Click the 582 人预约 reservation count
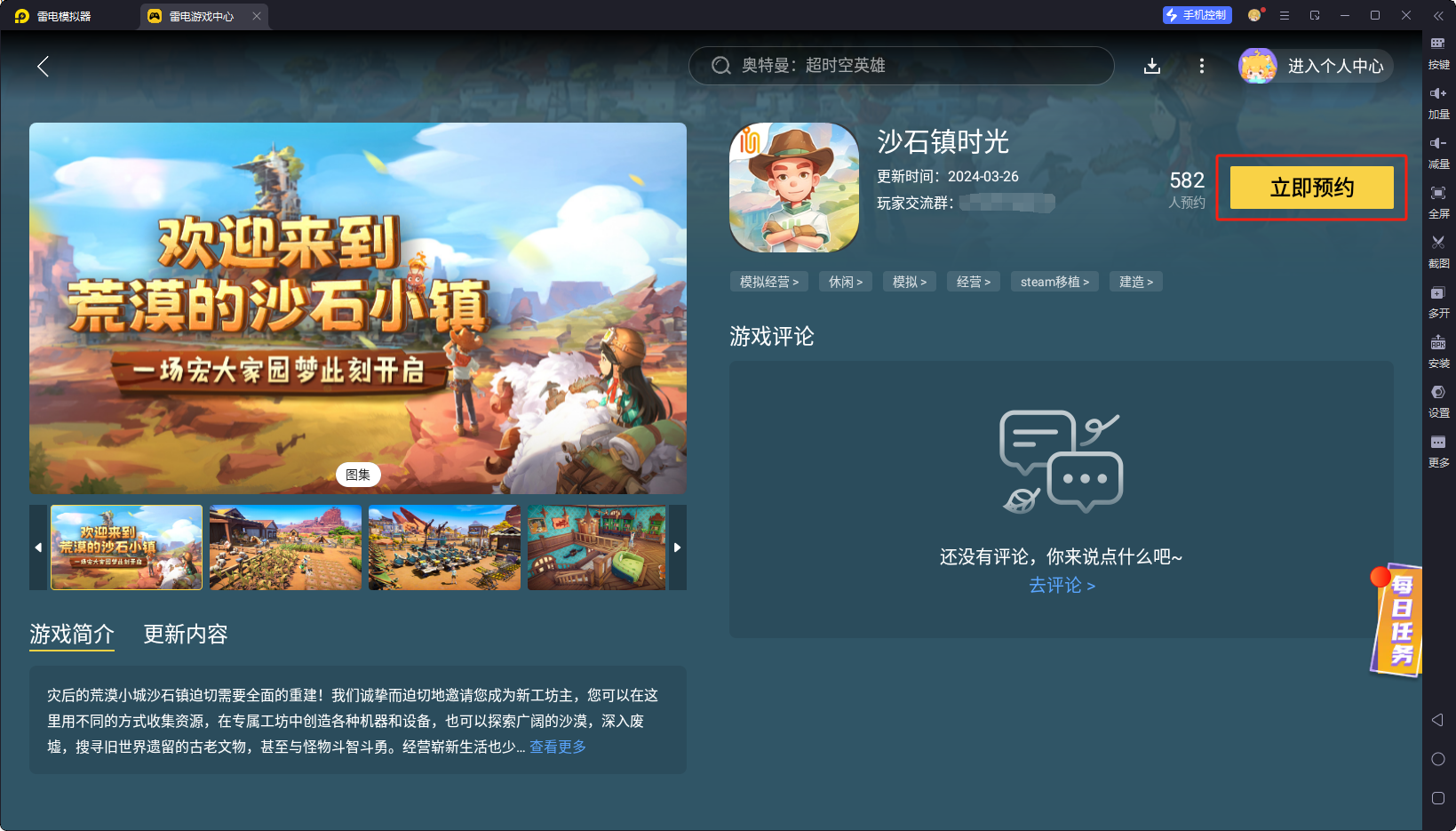This screenshot has height=831, width=1456. point(1187,189)
